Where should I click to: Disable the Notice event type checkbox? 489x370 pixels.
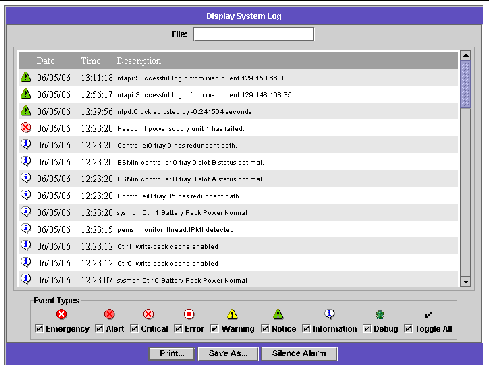pos(265,329)
